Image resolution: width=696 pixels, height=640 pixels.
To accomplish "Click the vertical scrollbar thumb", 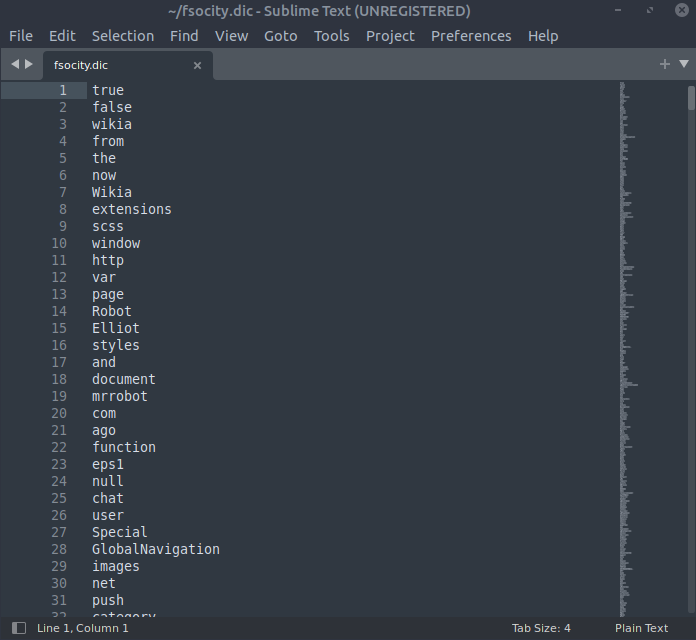I will tap(691, 98).
